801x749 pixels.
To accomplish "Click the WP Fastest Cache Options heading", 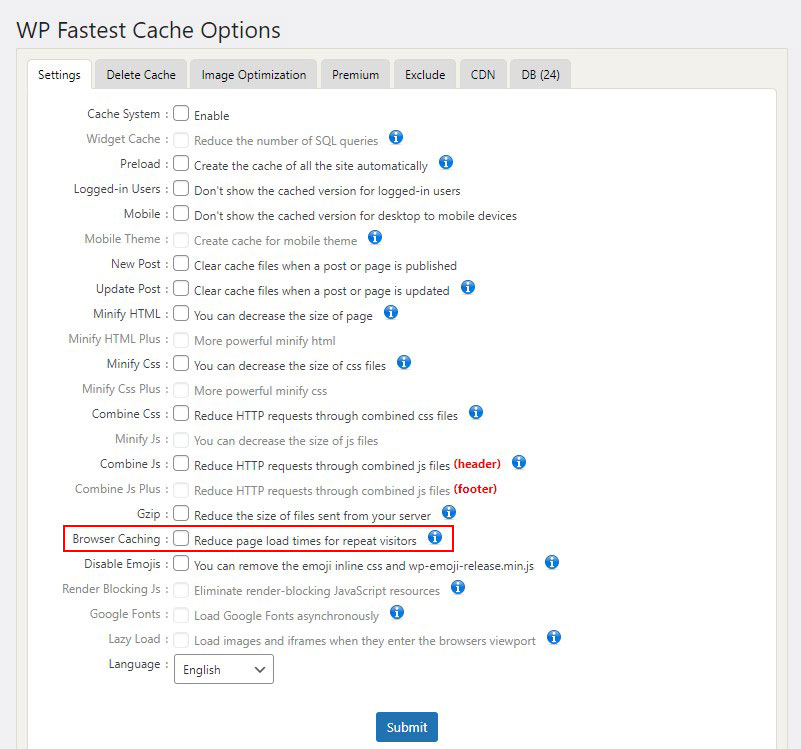I will [x=148, y=30].
